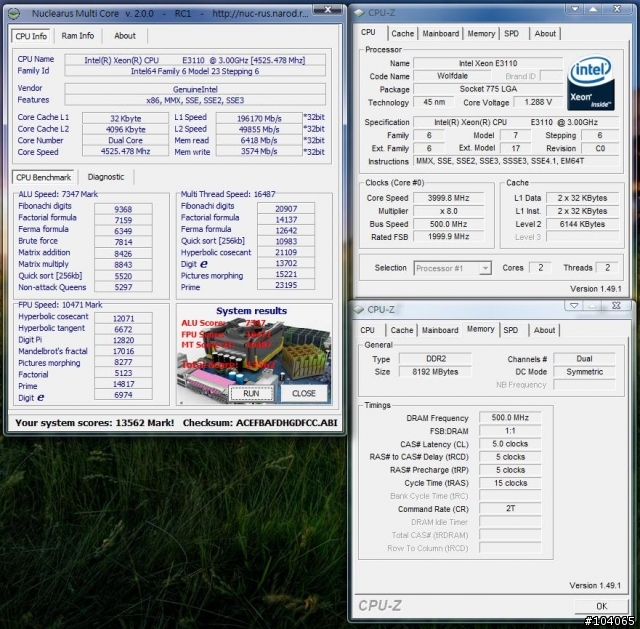The image size is (640, 629).
Task: Open Mainboard tab in upper CPU-Z window
Action: point(440,33)
